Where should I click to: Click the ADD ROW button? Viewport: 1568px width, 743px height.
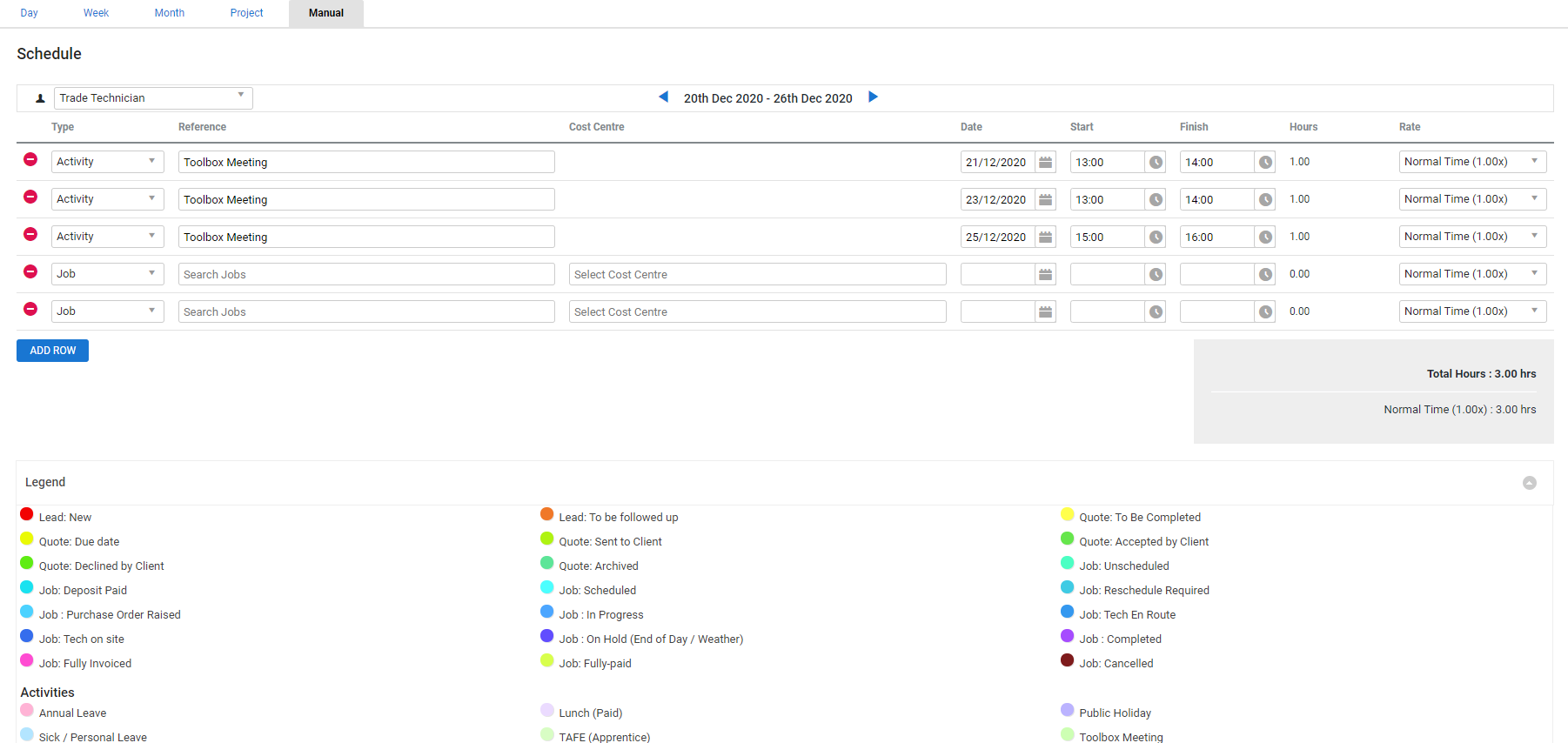click(52, 351)
